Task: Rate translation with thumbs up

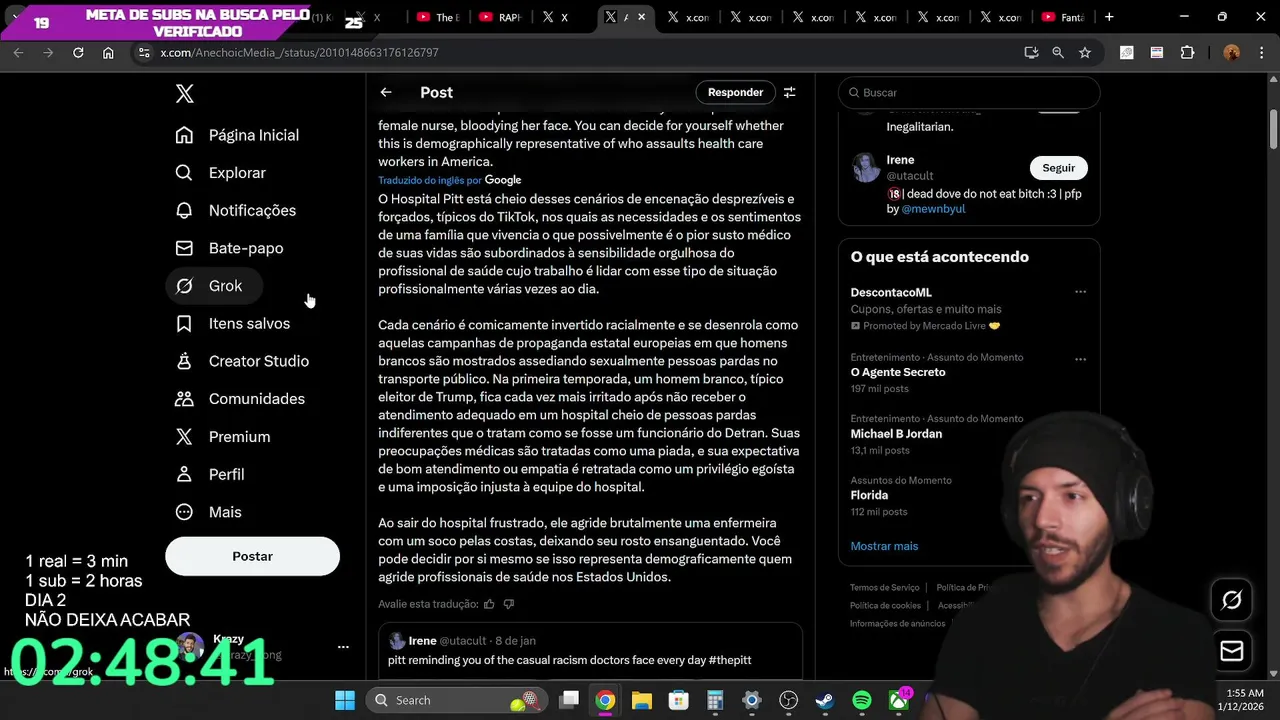Action: [x=489, y=604]
